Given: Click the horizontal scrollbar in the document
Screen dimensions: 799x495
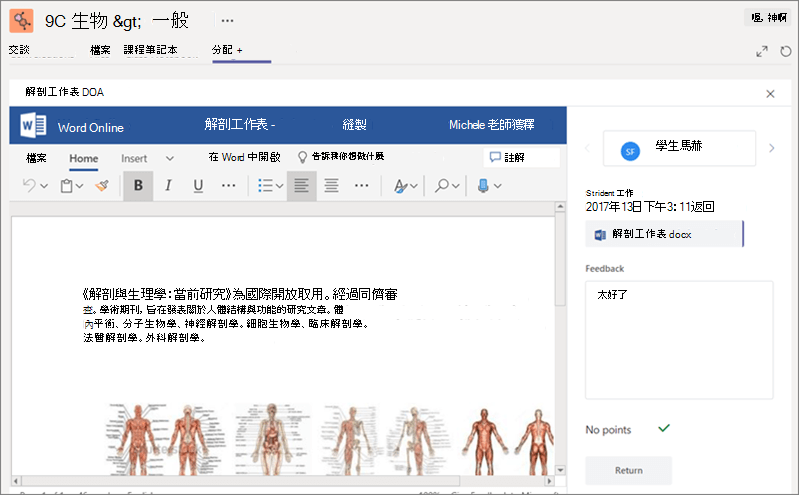Looking at the screenshot, I should coord(241,481).
